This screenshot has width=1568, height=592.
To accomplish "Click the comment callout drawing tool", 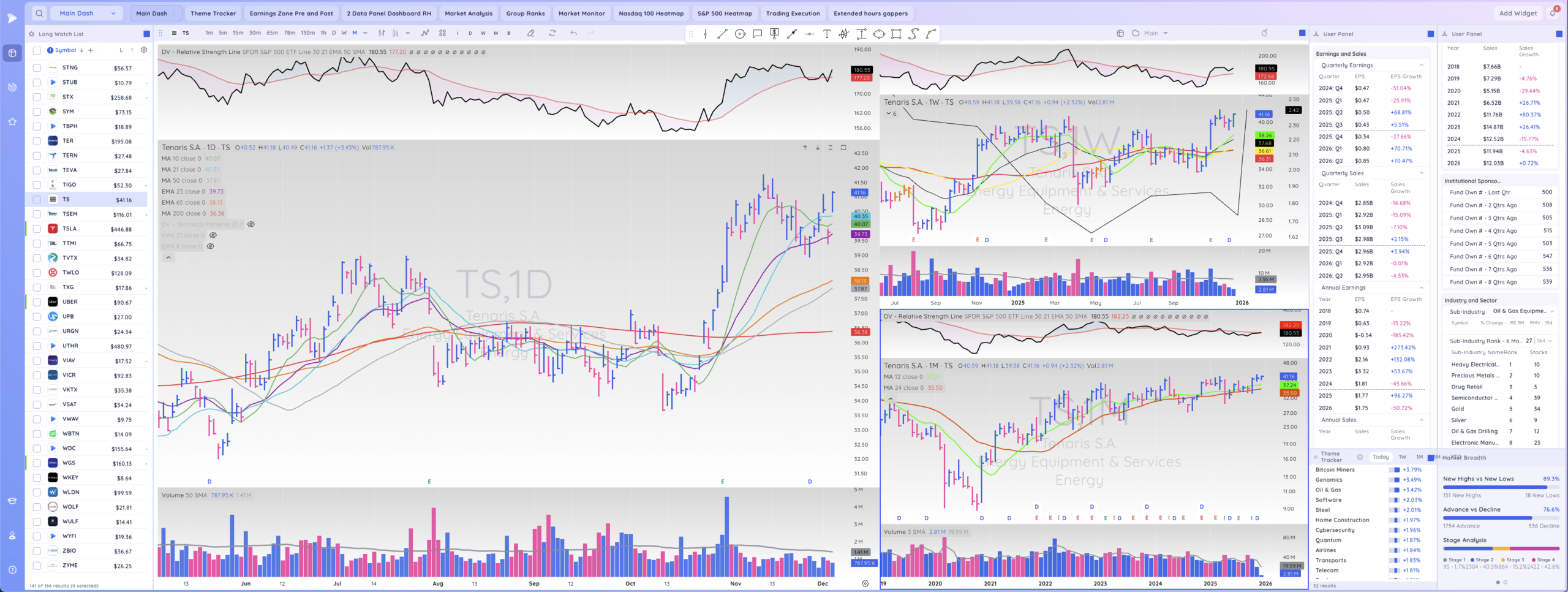I will [757, 34].
